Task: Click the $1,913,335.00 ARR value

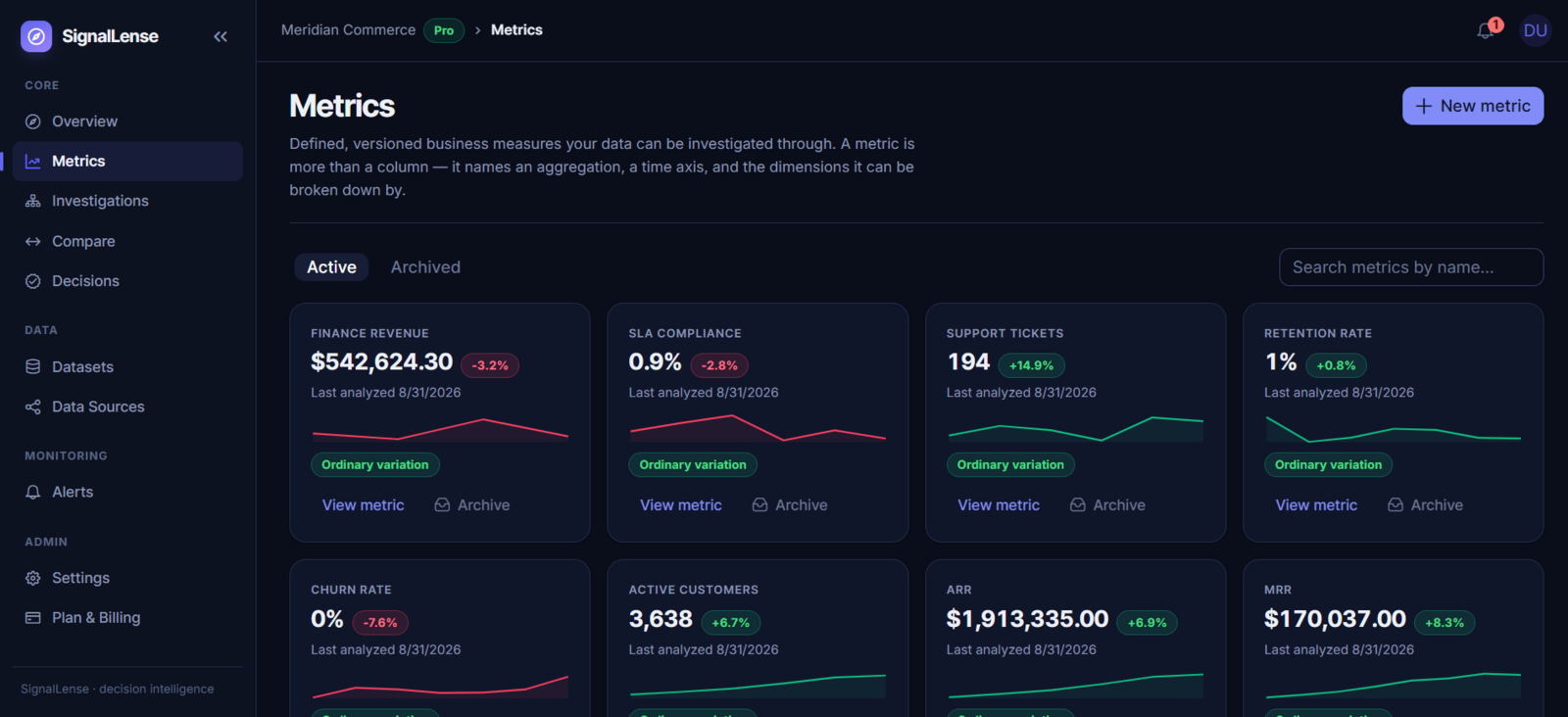Action: 1027,619
